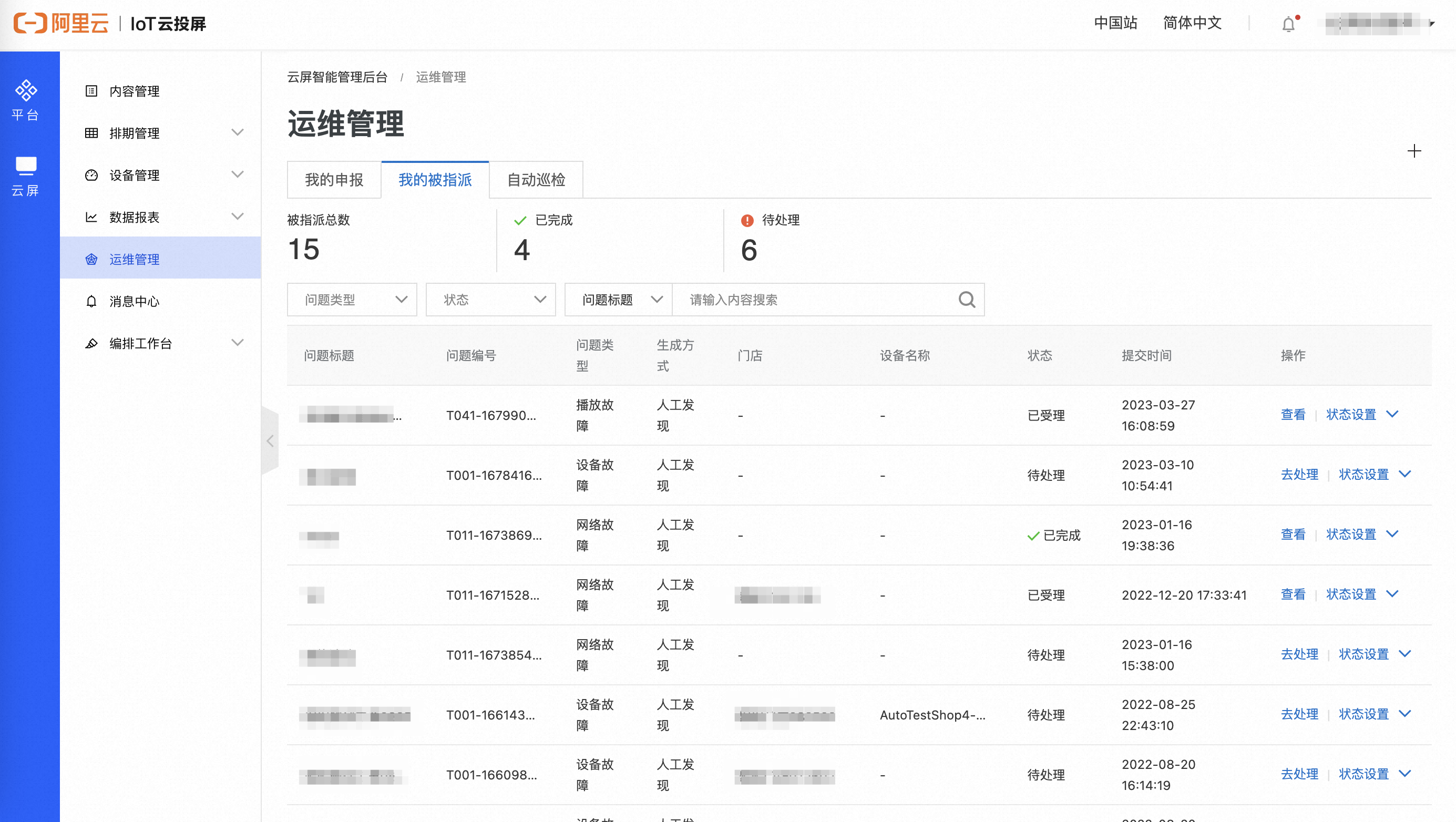The height and width of the screenshot is (822, 1456).
Task: Open 状态设置 for the 2023-01-16 15:38:00 row
Action: pyautogui.click(x=1375, y=654)
